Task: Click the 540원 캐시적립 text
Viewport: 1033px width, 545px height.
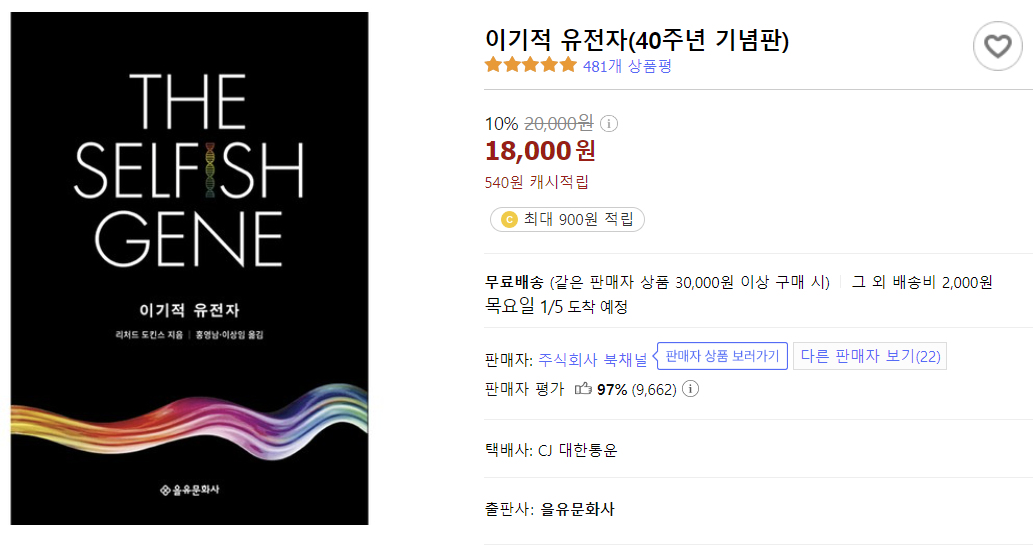Action: point(537,182)
